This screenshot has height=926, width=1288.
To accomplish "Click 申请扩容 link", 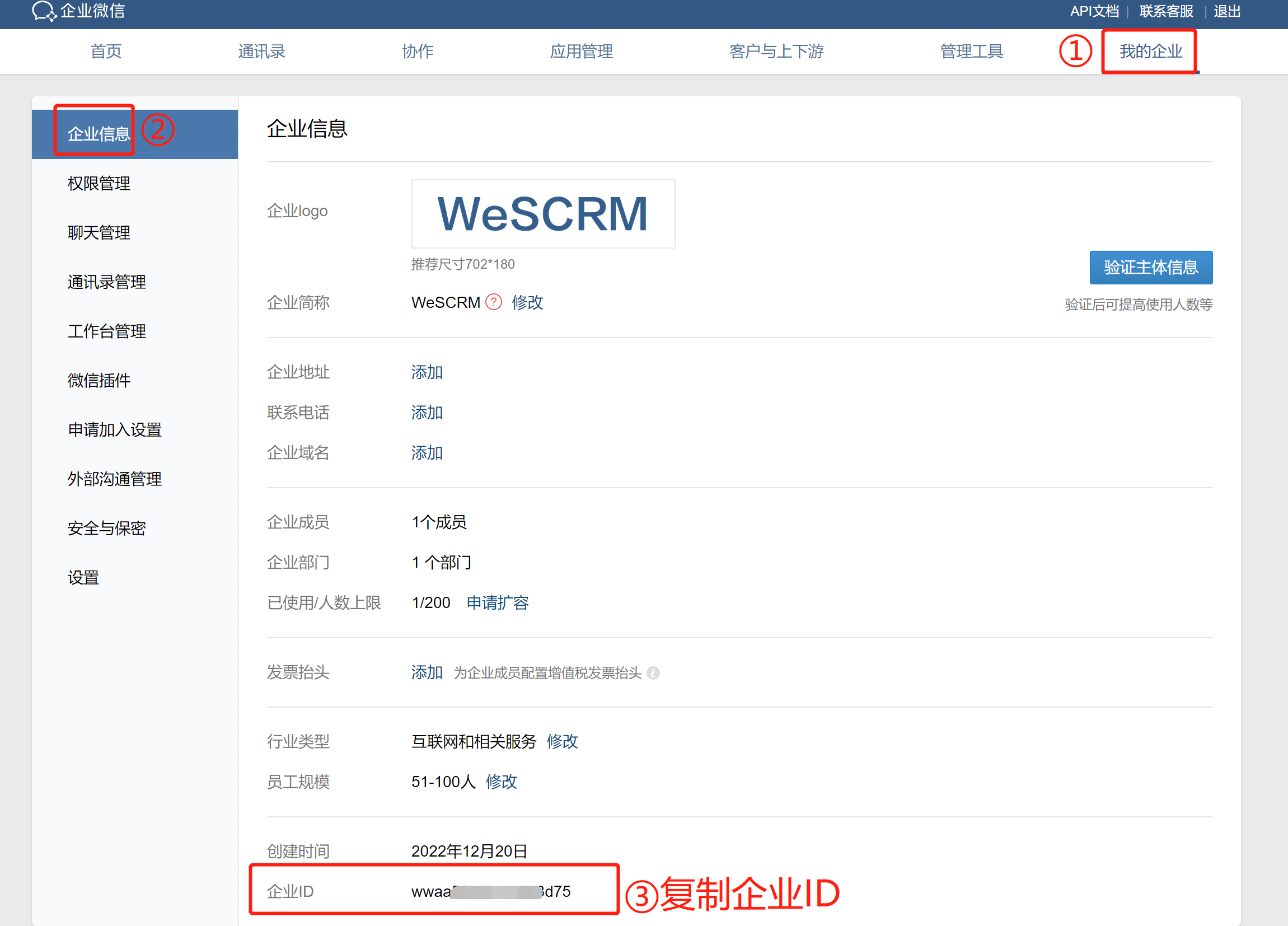I will point(498,603).
